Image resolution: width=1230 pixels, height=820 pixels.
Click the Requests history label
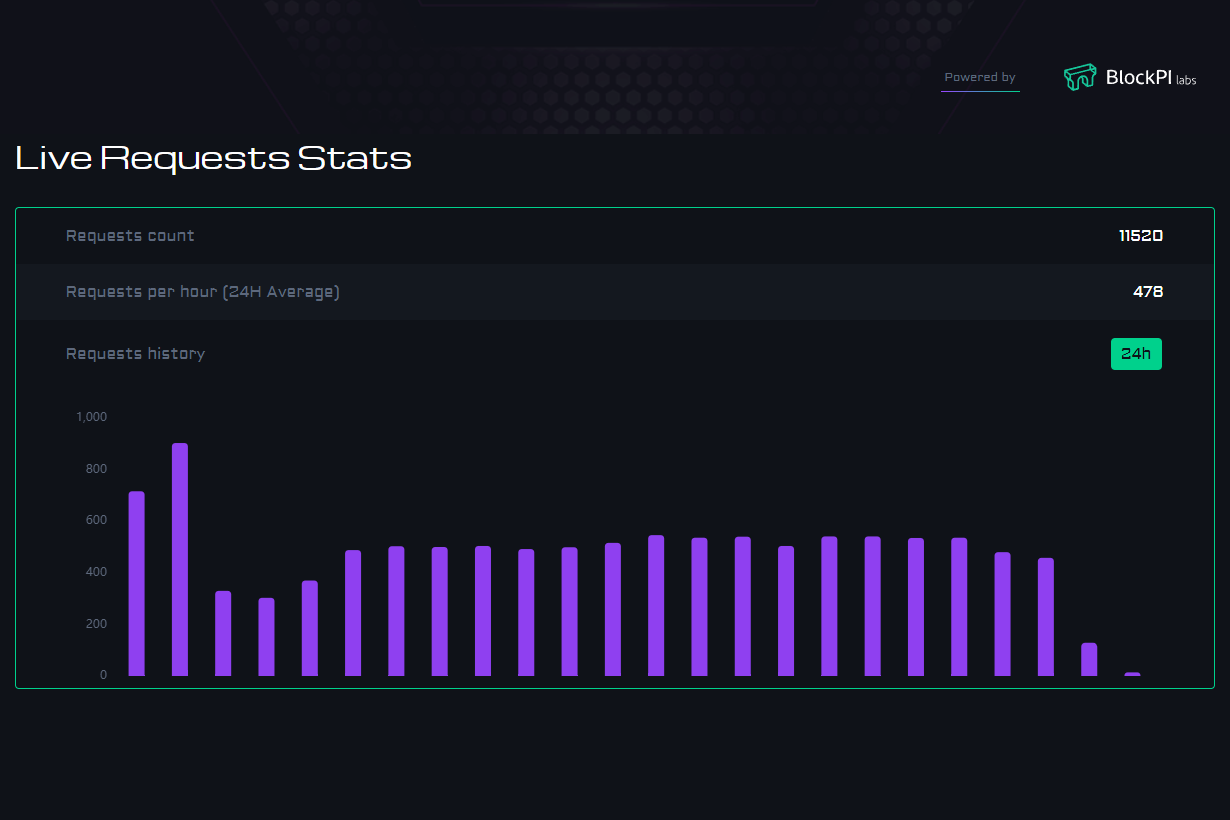tap(135, 354)
